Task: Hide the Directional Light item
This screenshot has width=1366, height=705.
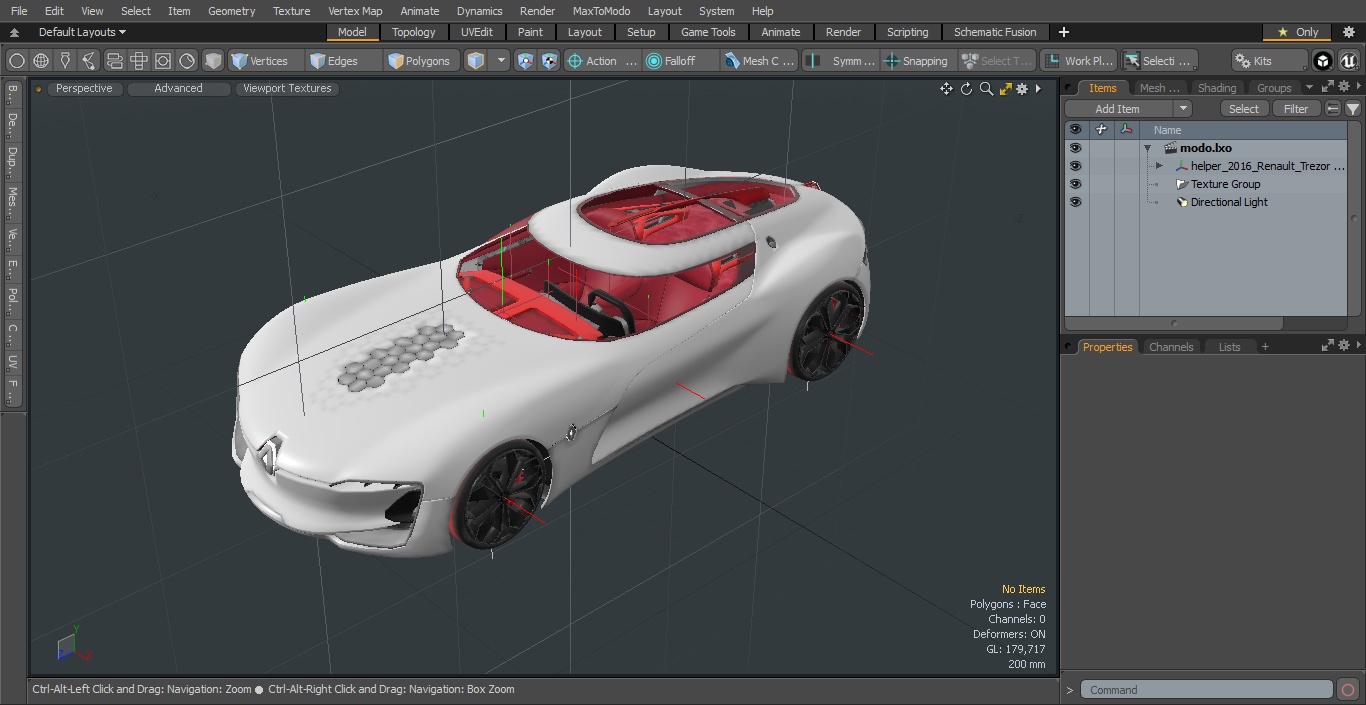Action: tap(1075, 202)
